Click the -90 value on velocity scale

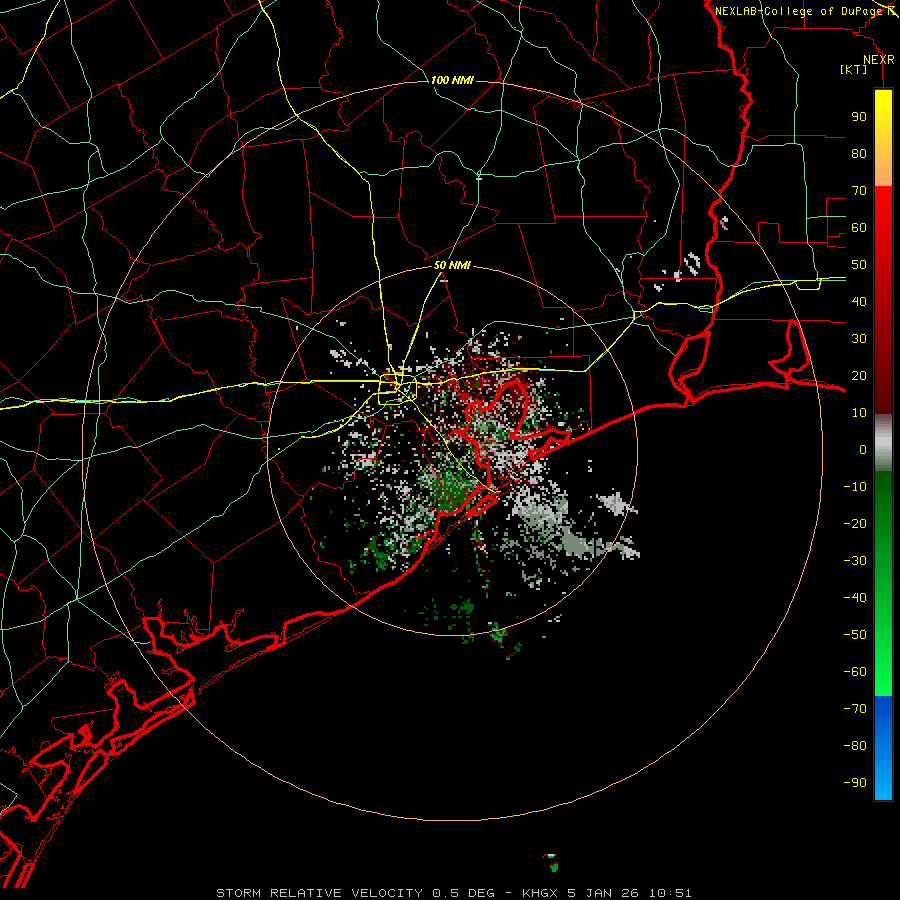click(x=855, y=783)
